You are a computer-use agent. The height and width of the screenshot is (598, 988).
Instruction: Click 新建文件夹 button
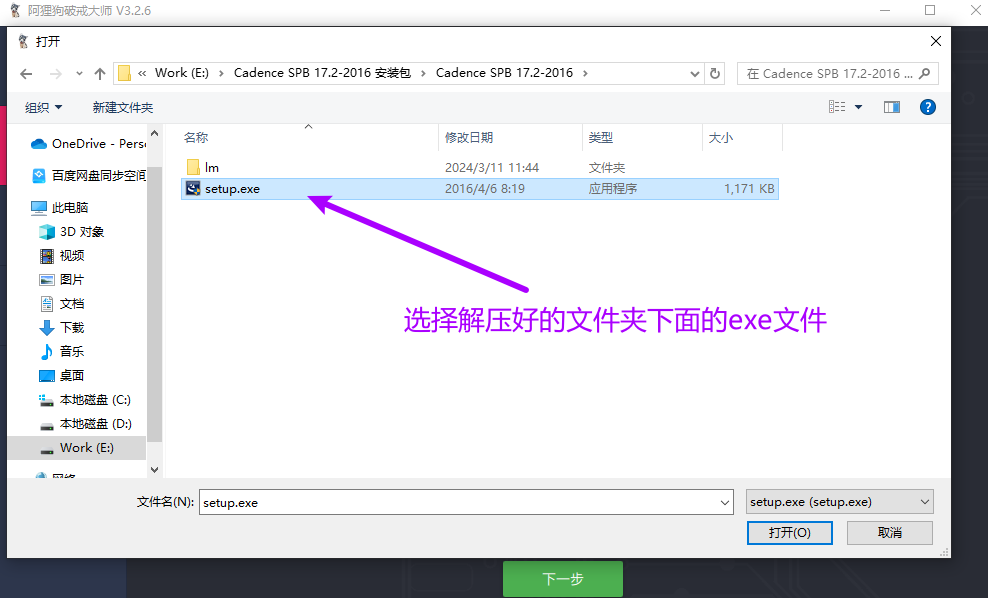[123, 108]
